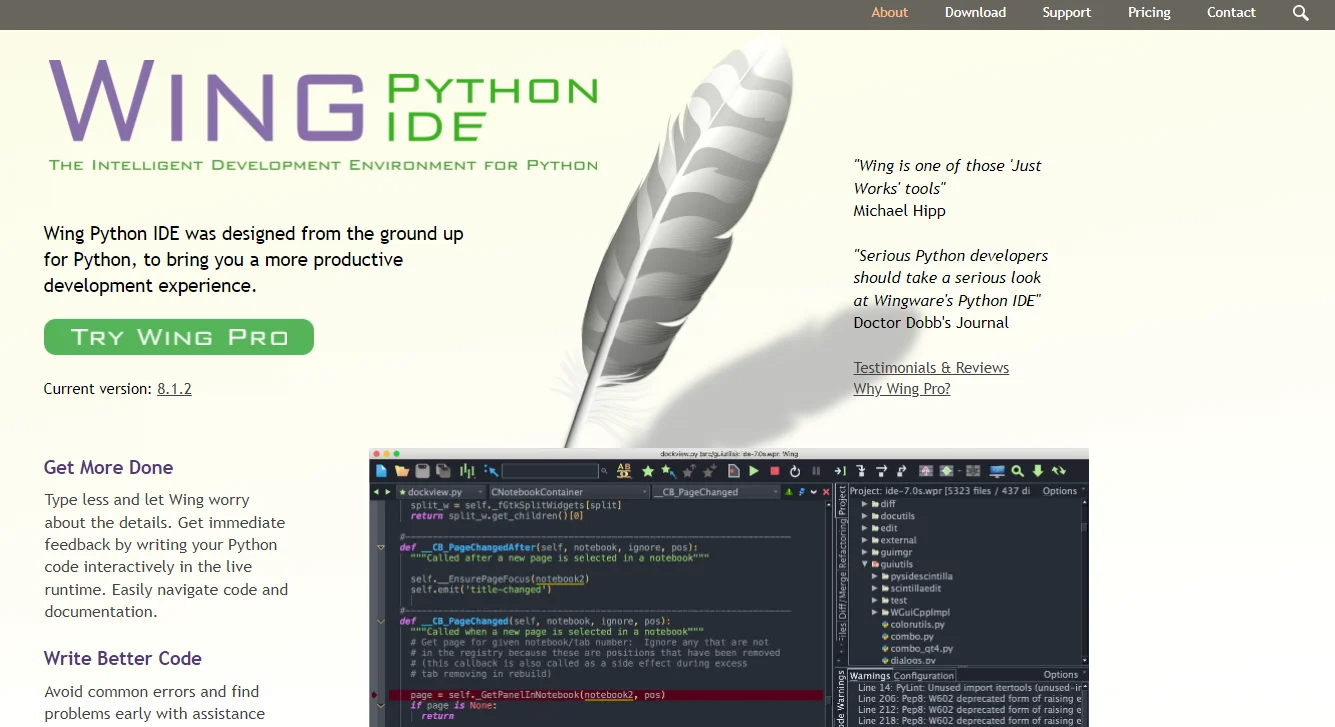Click the Line 206 Pep8 W602 warning
The image size is (1335, 727).
(x=969, y=698)
